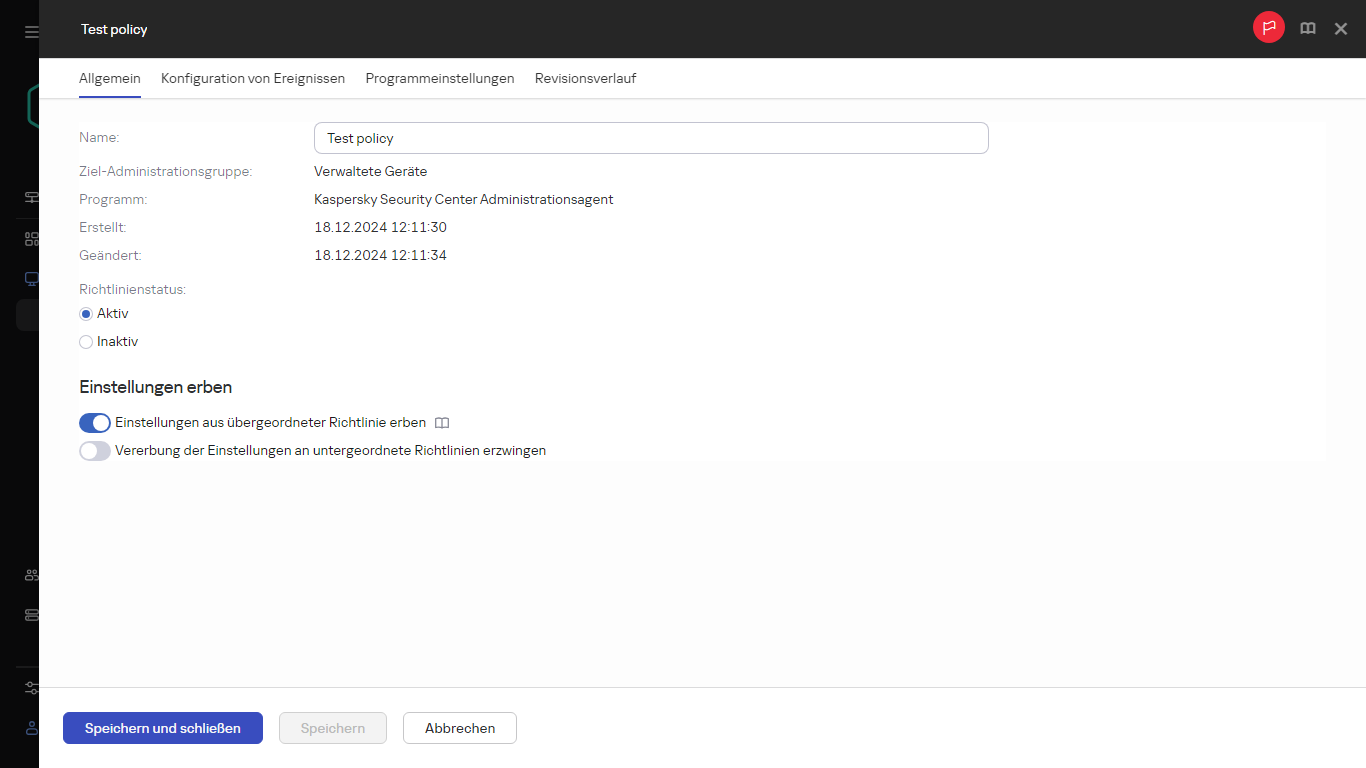Open the hamburger menu in the sidebar
Viewport: 1366px width, 768px height.
coord(31,32)
